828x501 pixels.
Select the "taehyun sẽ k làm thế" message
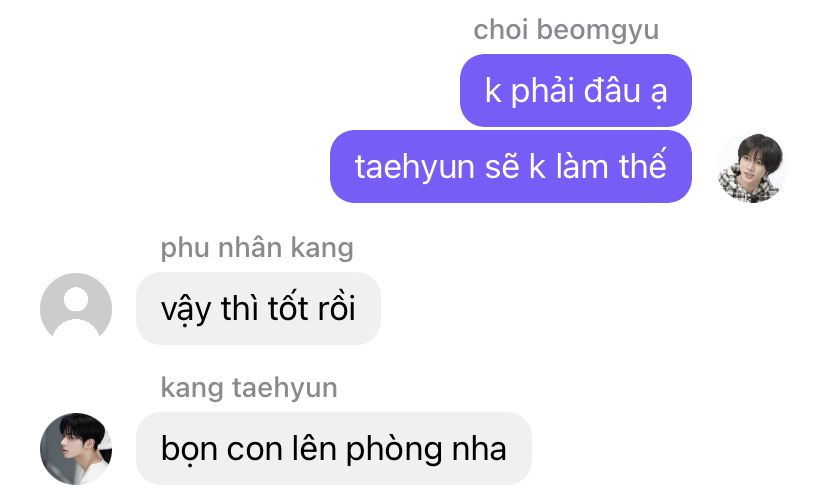[x=511, y=166]
